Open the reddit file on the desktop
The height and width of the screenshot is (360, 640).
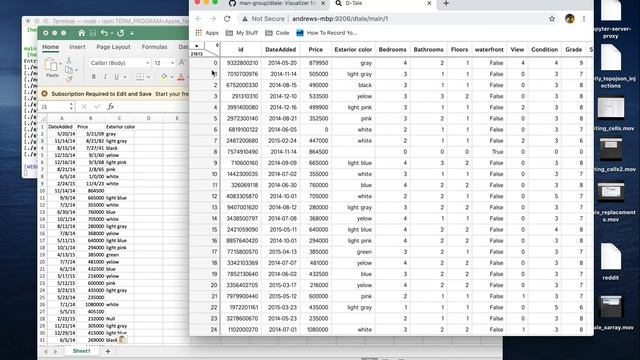tap(611, 261)
